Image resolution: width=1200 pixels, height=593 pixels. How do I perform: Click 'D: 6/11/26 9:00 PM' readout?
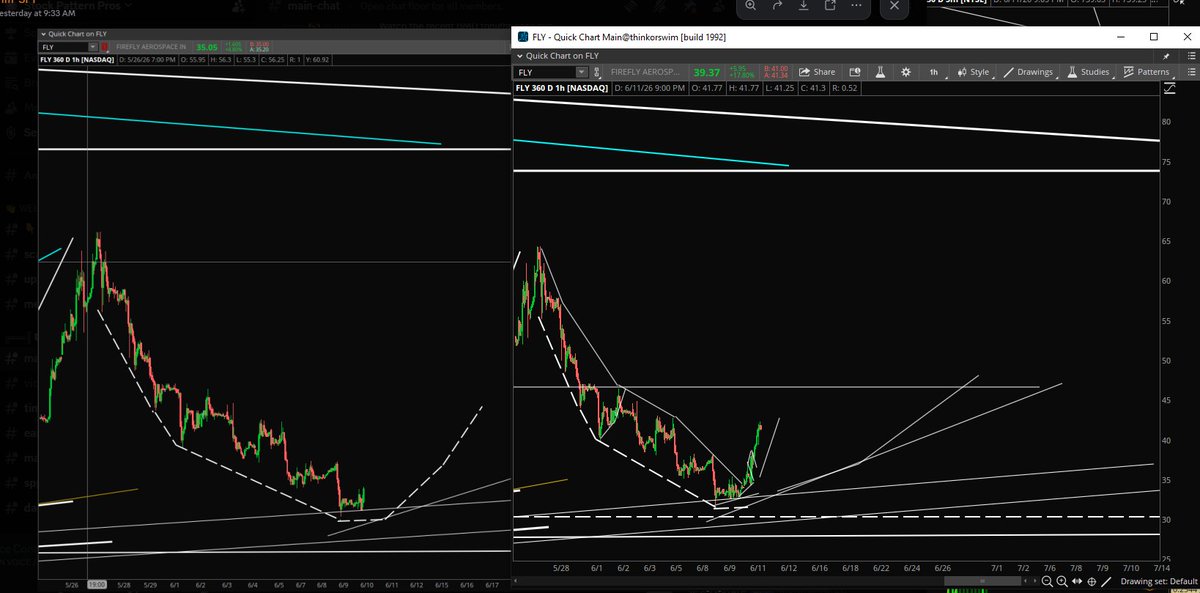pyautogui.click(x=649, y=88)
